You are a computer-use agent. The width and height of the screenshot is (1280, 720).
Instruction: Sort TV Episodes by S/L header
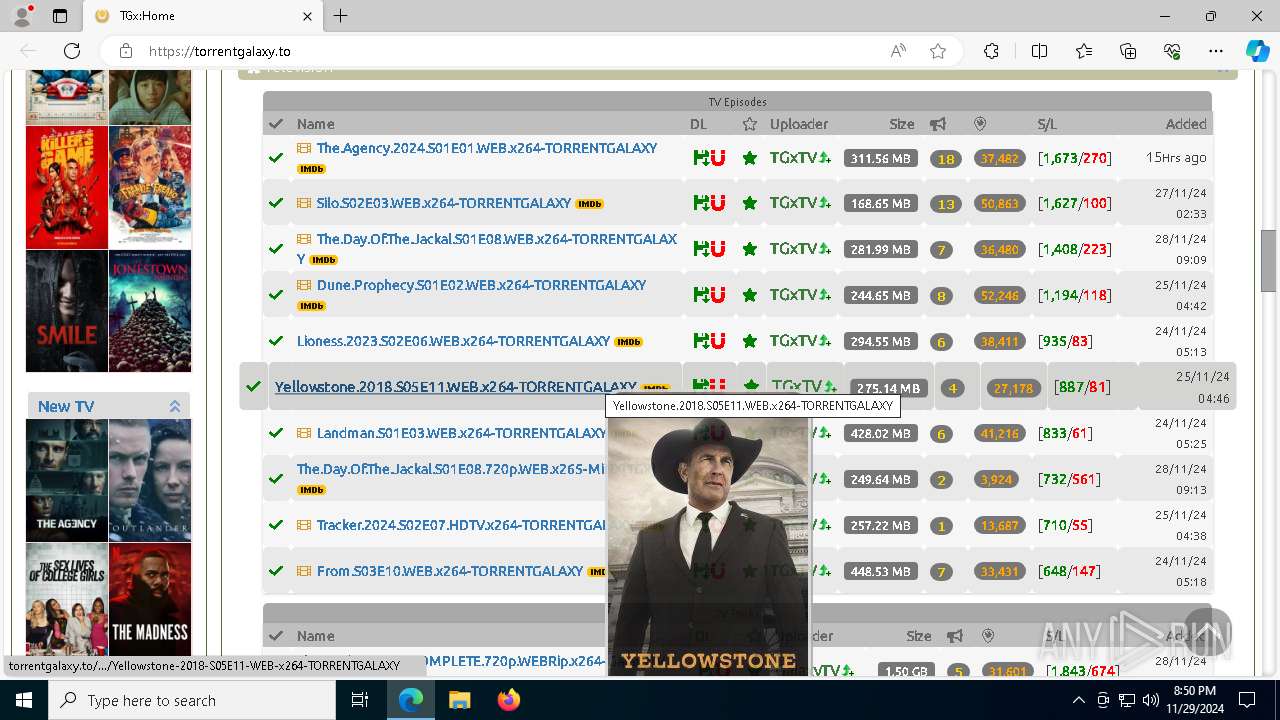(1047, 124)
